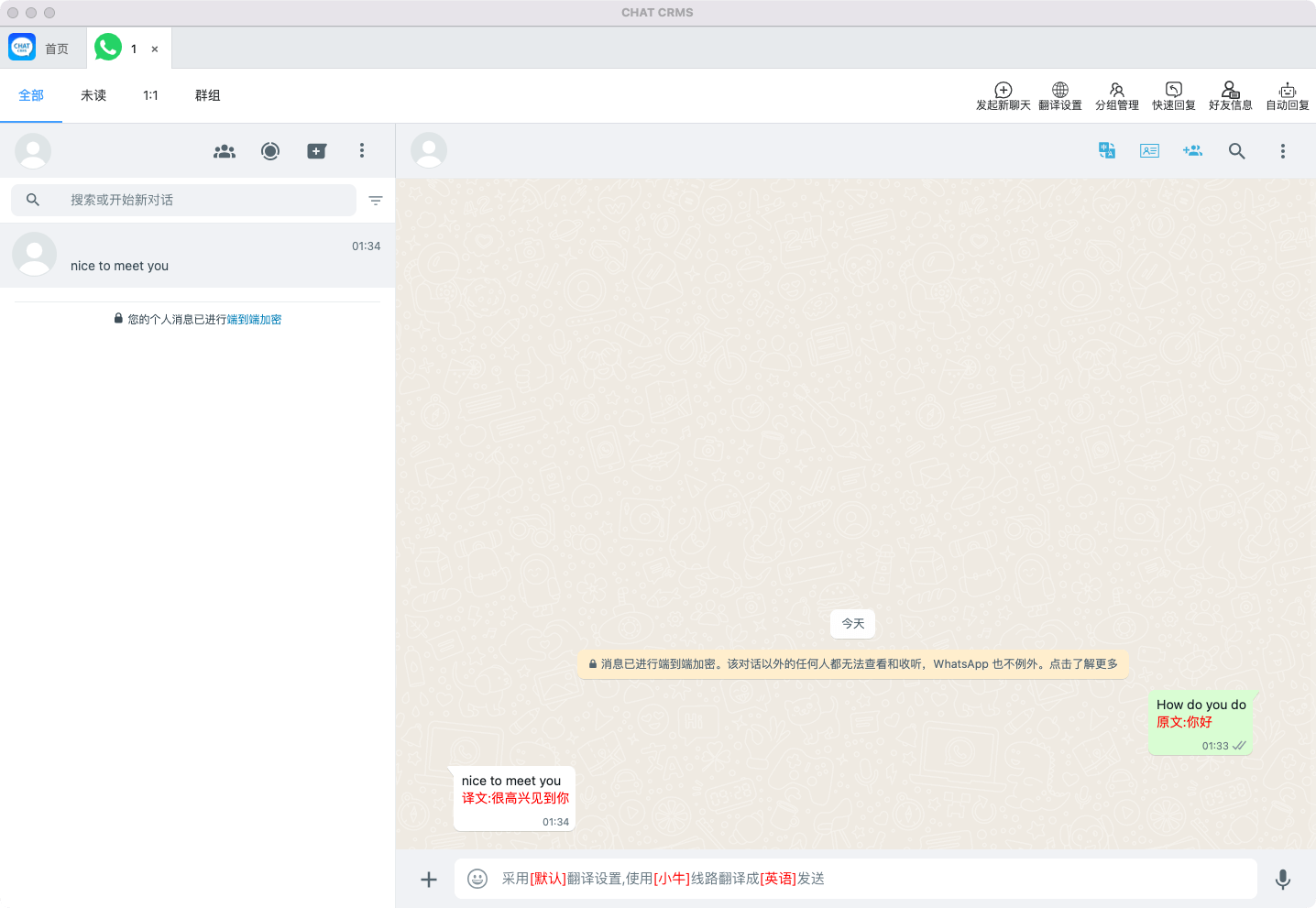The width and height of the screenshot is (1316, 908).
Task: Click 发起新聊天 to start a new chat
Action: [x=1003, y=95]
